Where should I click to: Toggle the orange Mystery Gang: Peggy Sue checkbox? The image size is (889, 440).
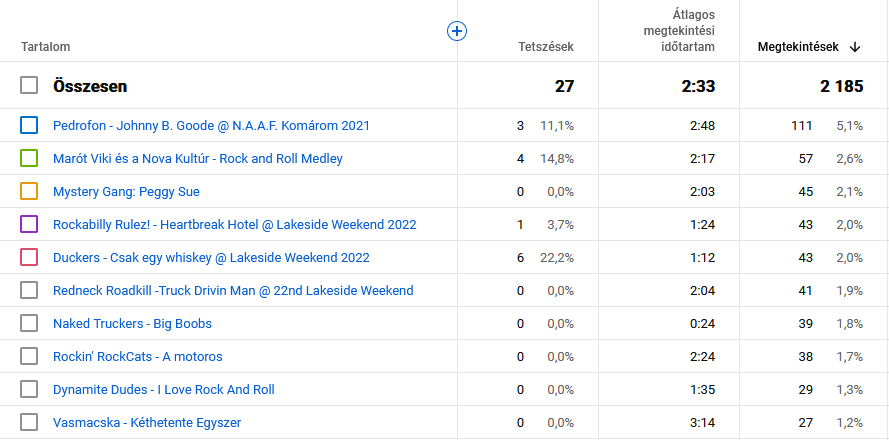(x=29, y=191)
